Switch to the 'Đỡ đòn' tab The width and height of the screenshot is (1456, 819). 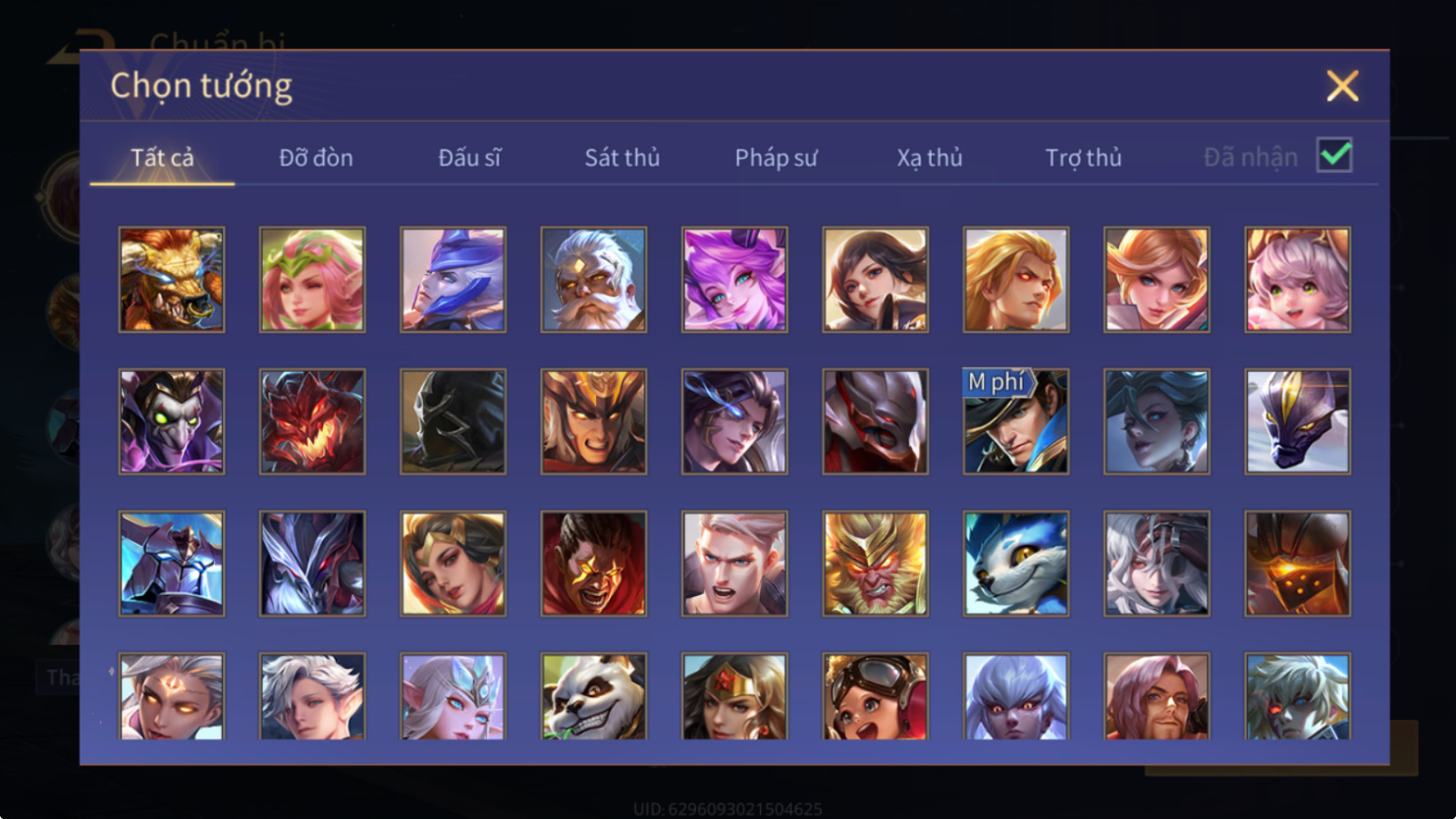point(316,157)
